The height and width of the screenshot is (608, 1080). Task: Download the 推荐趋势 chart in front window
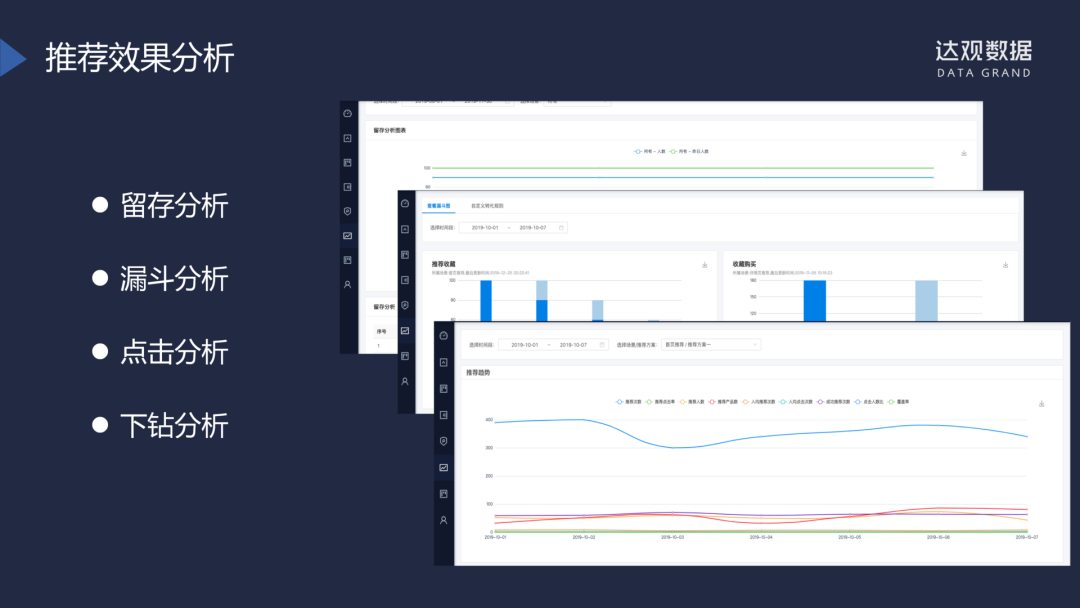1041,403
